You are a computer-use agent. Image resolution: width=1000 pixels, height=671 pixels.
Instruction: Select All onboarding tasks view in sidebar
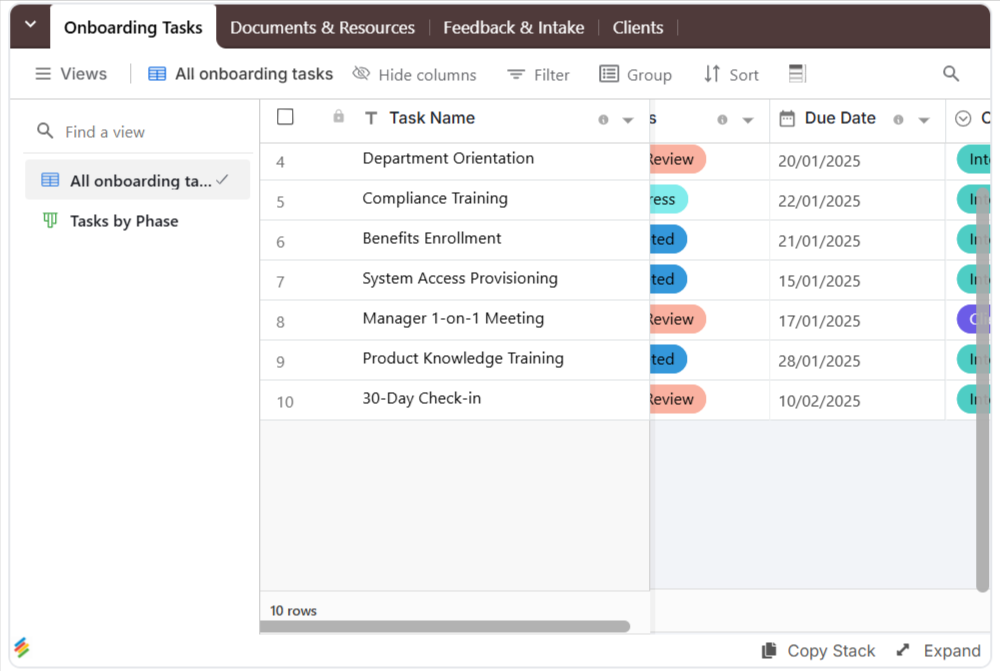(x=138, y=181)
